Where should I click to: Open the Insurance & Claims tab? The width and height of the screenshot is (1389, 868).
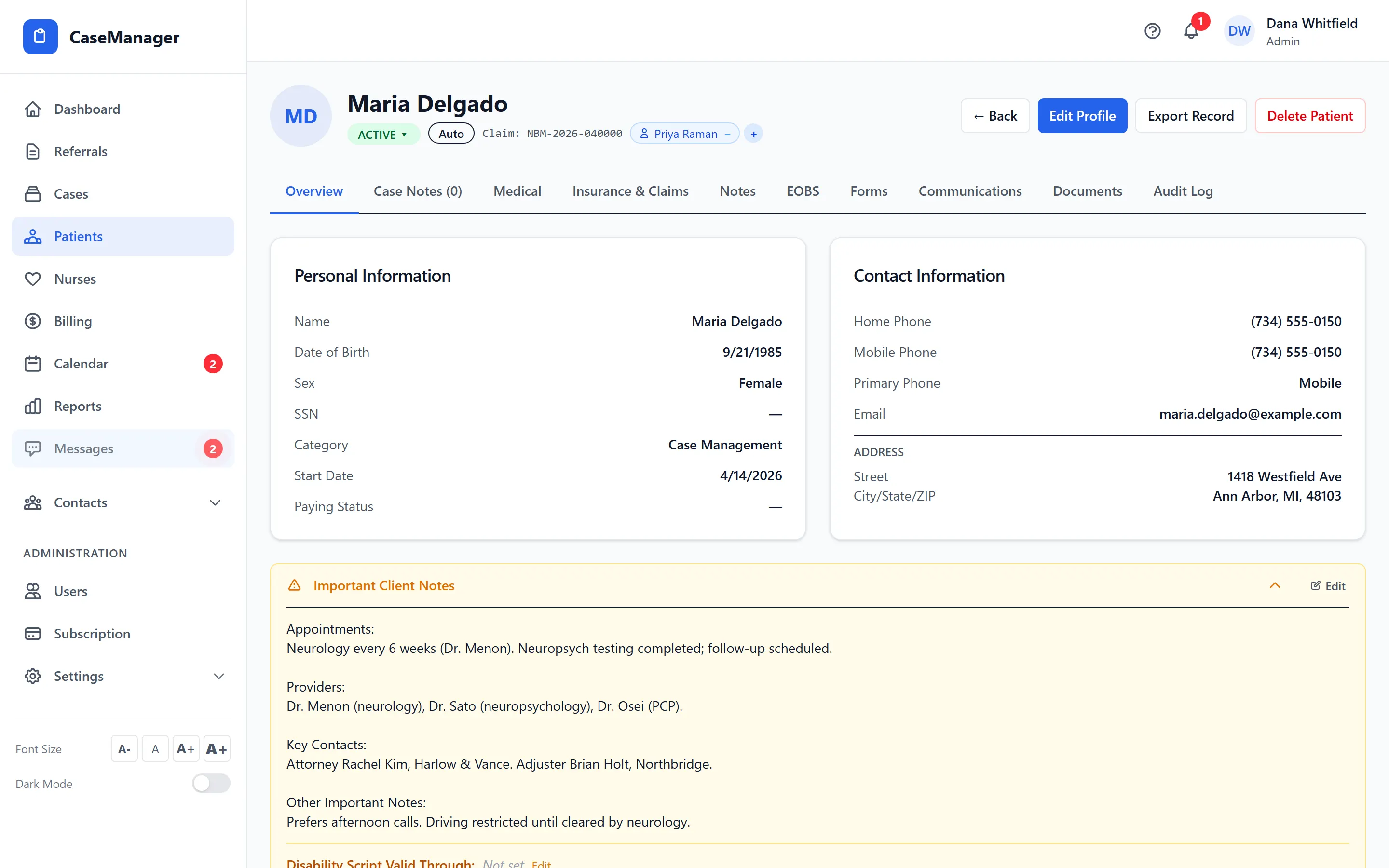(630, 191)
